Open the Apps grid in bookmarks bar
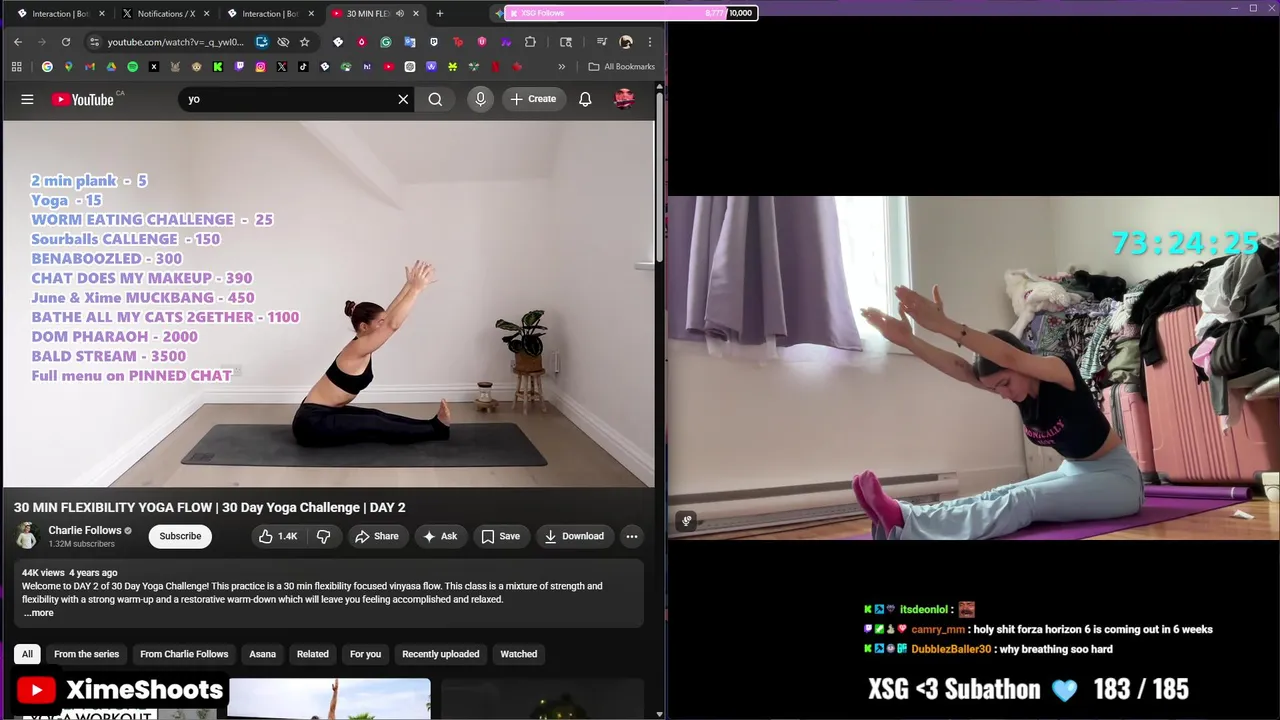 [16, 67]
